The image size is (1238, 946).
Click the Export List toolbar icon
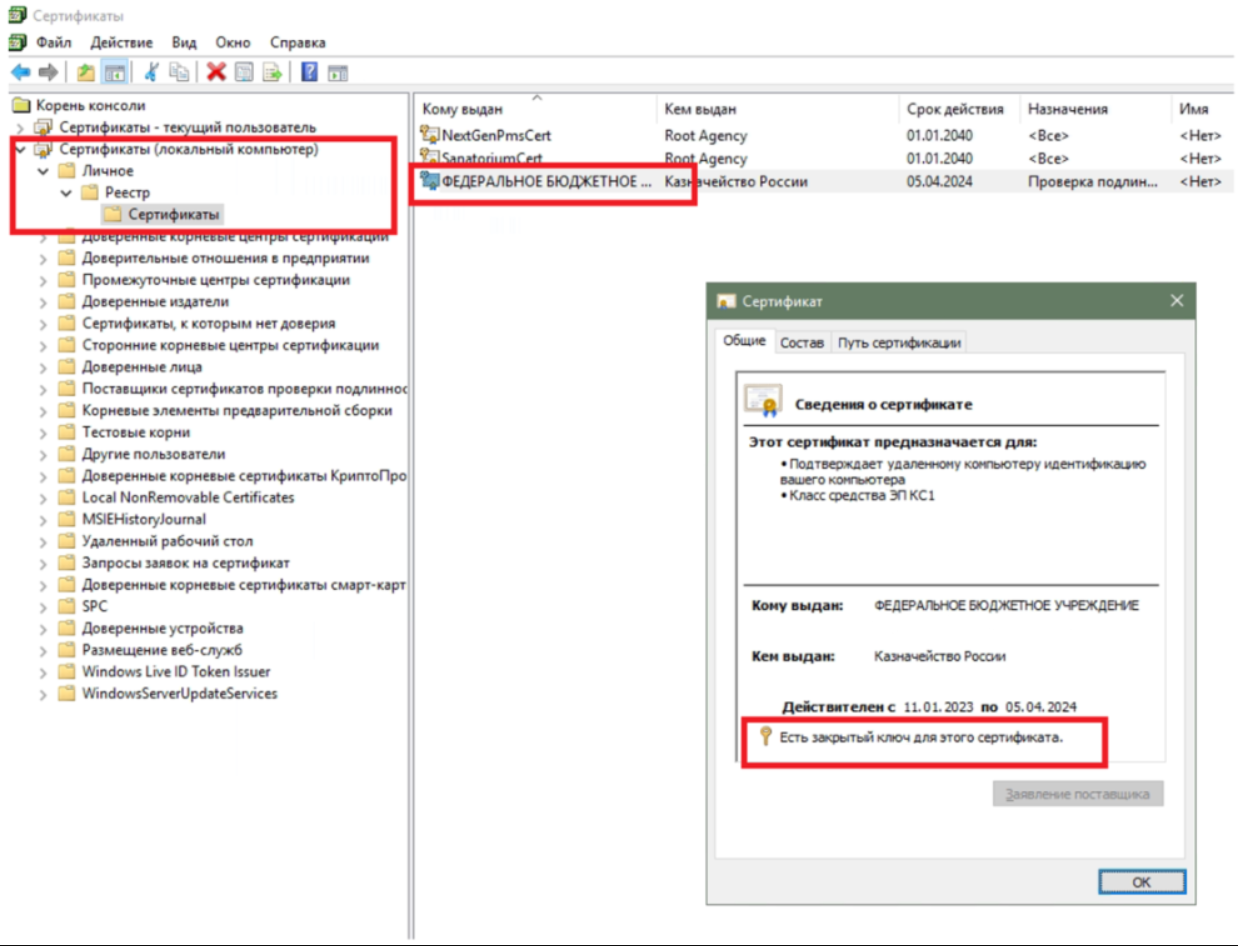[x=271, y=72]
